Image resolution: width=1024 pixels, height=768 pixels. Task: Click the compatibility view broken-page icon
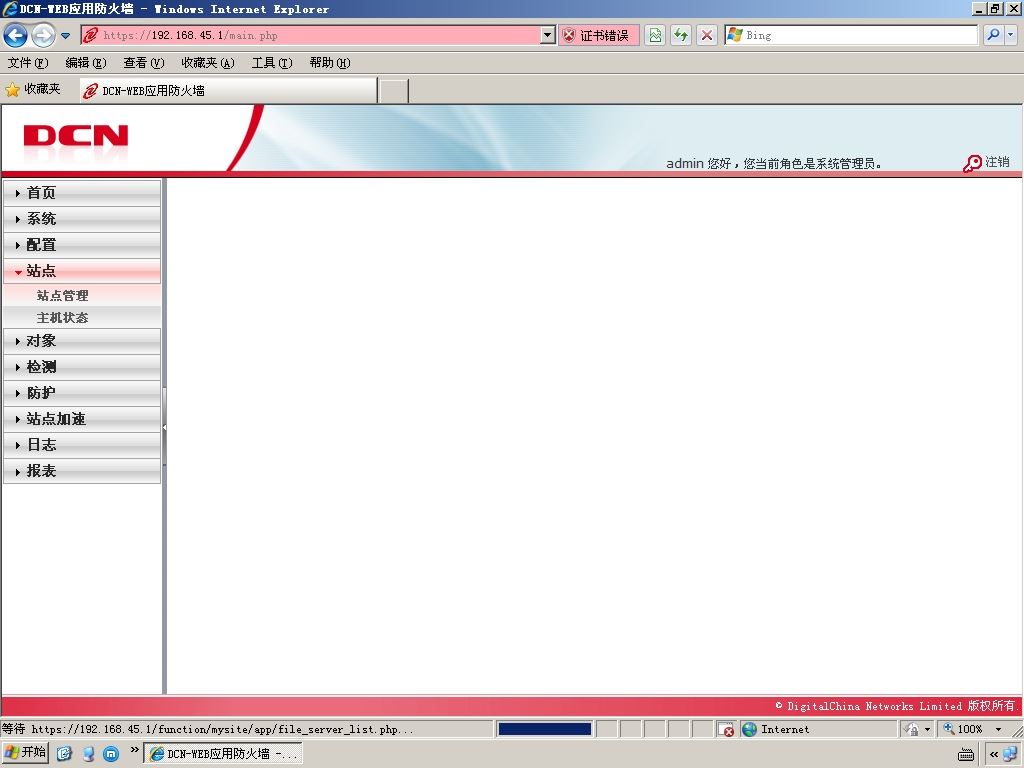pyautogui.click(x=655, y=35)
